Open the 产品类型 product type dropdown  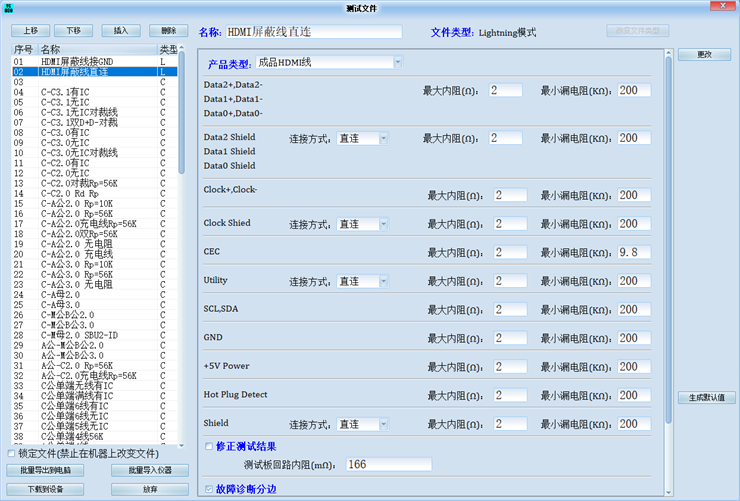397,63
